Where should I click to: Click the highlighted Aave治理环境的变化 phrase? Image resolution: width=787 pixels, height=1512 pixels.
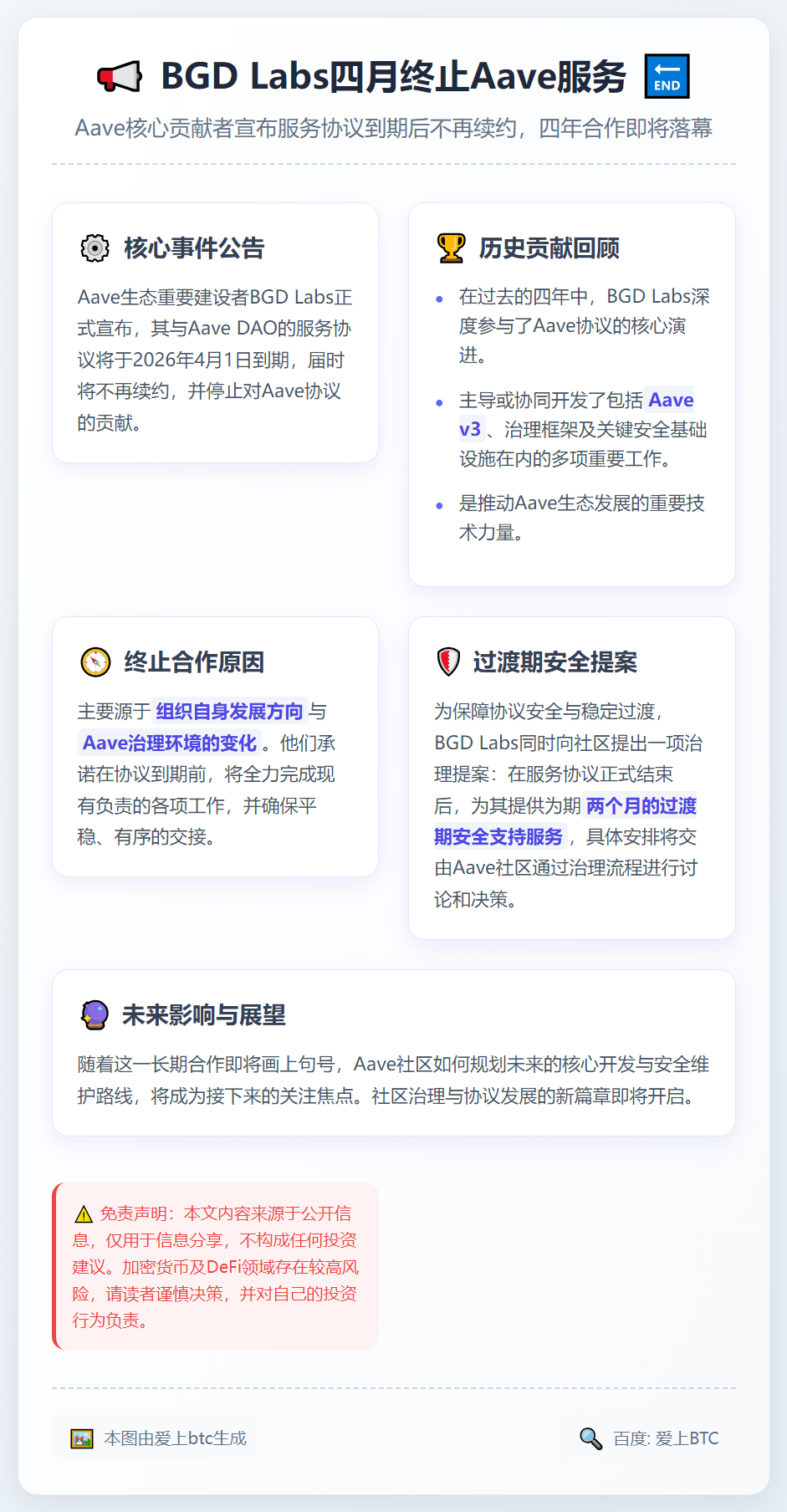tap(170, 743)
